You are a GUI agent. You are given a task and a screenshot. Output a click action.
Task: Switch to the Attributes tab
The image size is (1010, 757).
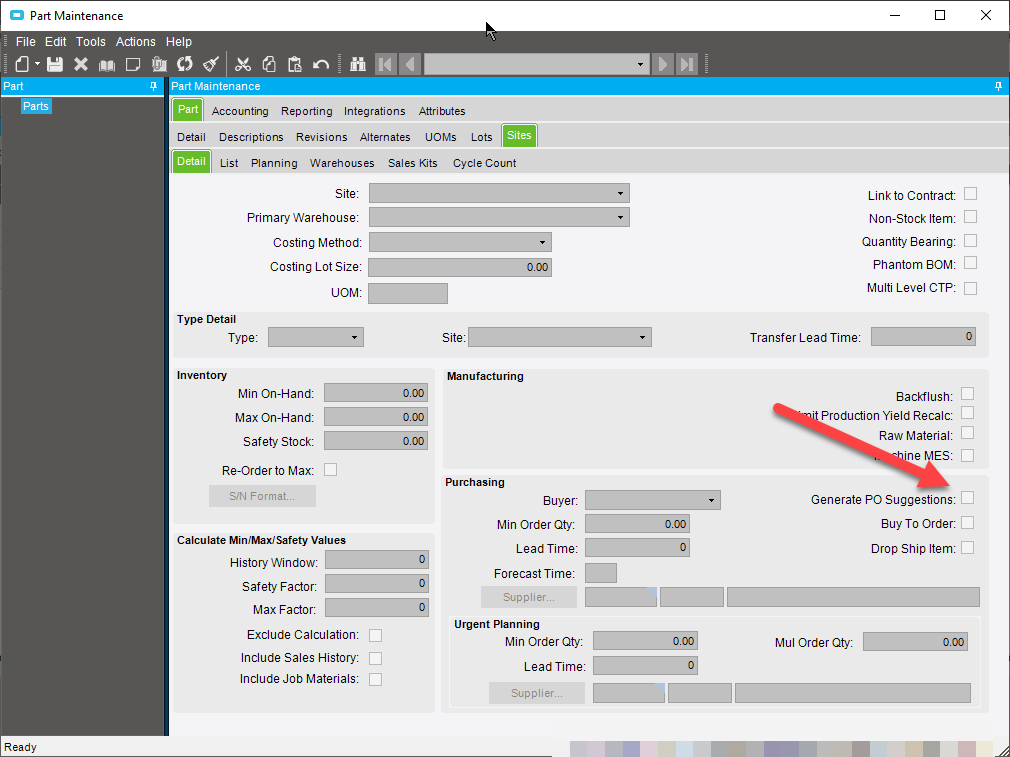pos(442,111)
